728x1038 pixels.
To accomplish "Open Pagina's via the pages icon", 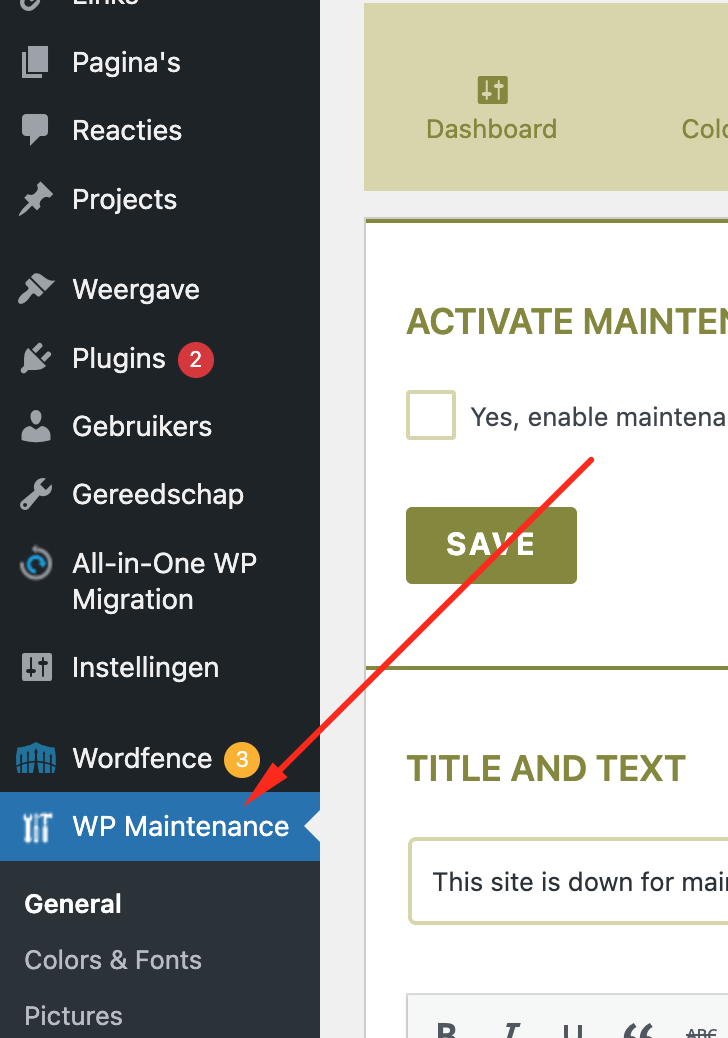I will tap(35, 62).
